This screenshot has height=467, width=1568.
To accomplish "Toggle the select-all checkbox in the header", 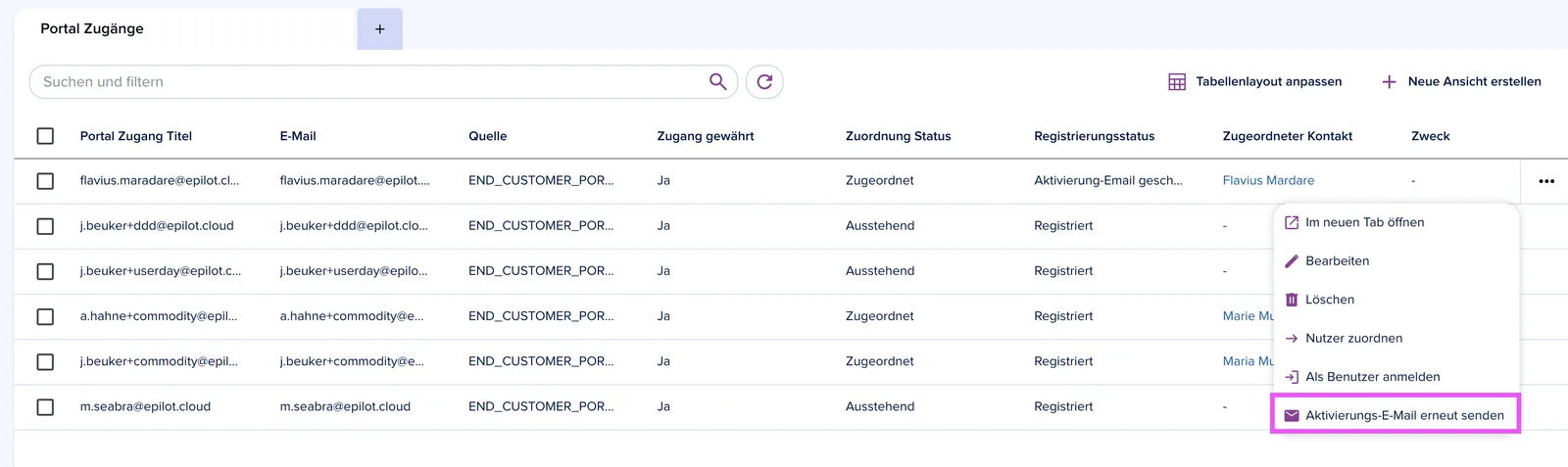I will [45, 136].
